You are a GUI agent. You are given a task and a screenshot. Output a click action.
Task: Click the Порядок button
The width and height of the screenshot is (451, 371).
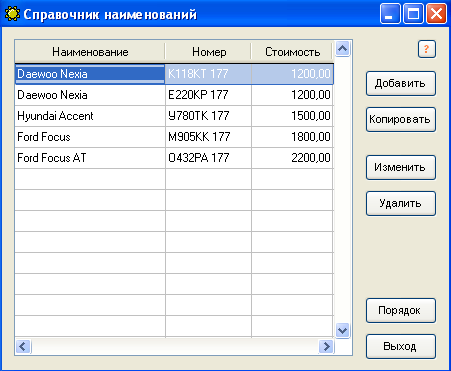401,311
